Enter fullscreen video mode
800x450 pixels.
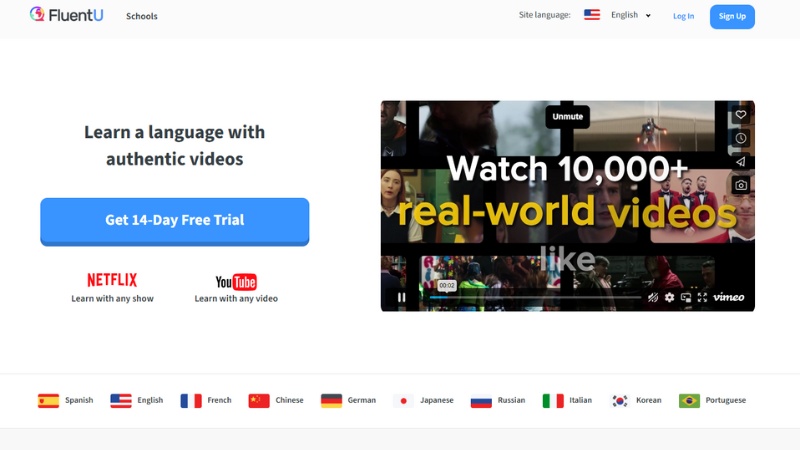pos(703,297)
